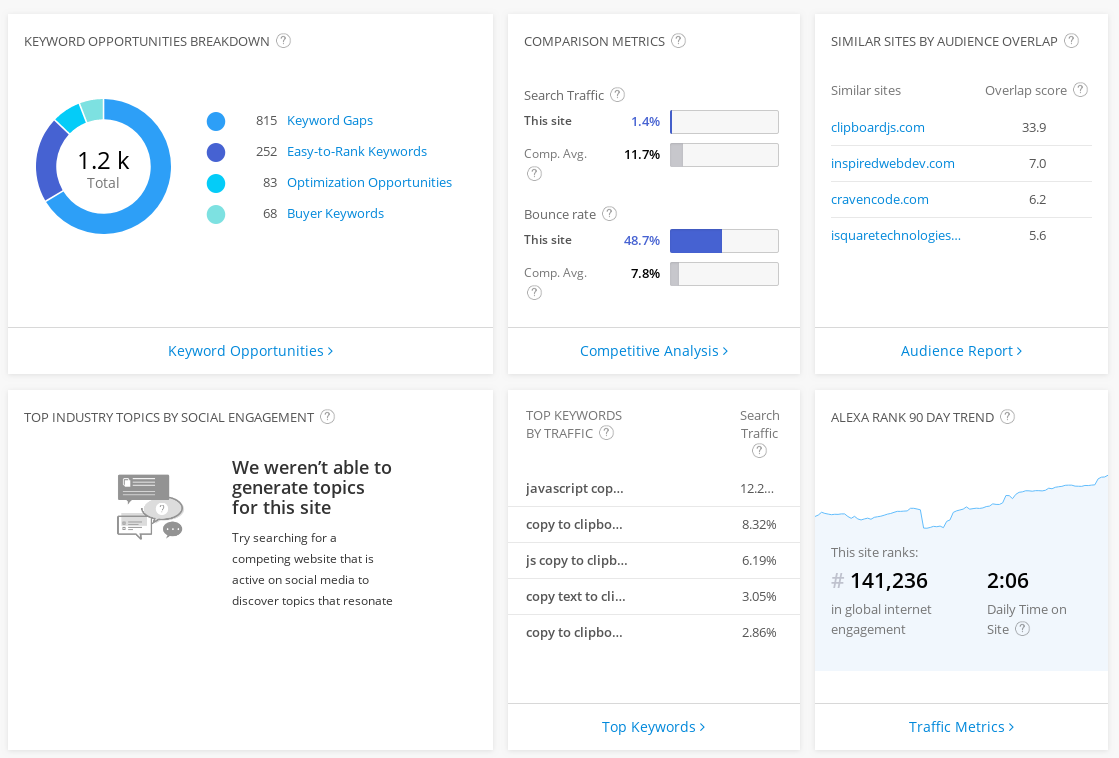Select the teal legend dot for Buyer Keywords
Image resolution: width=1119 pixels, height=758 pixels.
pos(216,213)
